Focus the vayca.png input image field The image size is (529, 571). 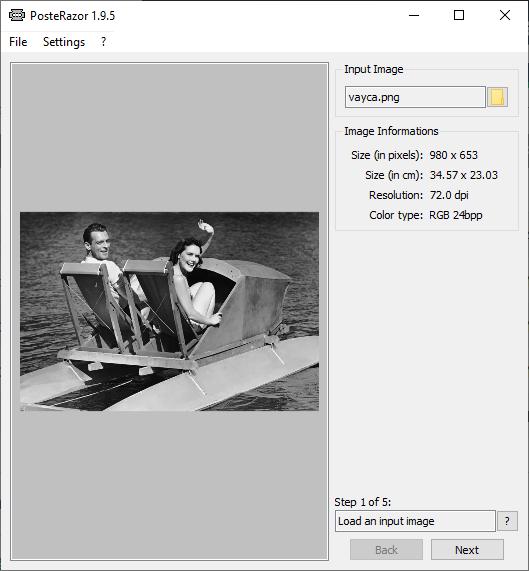[415, 97]
